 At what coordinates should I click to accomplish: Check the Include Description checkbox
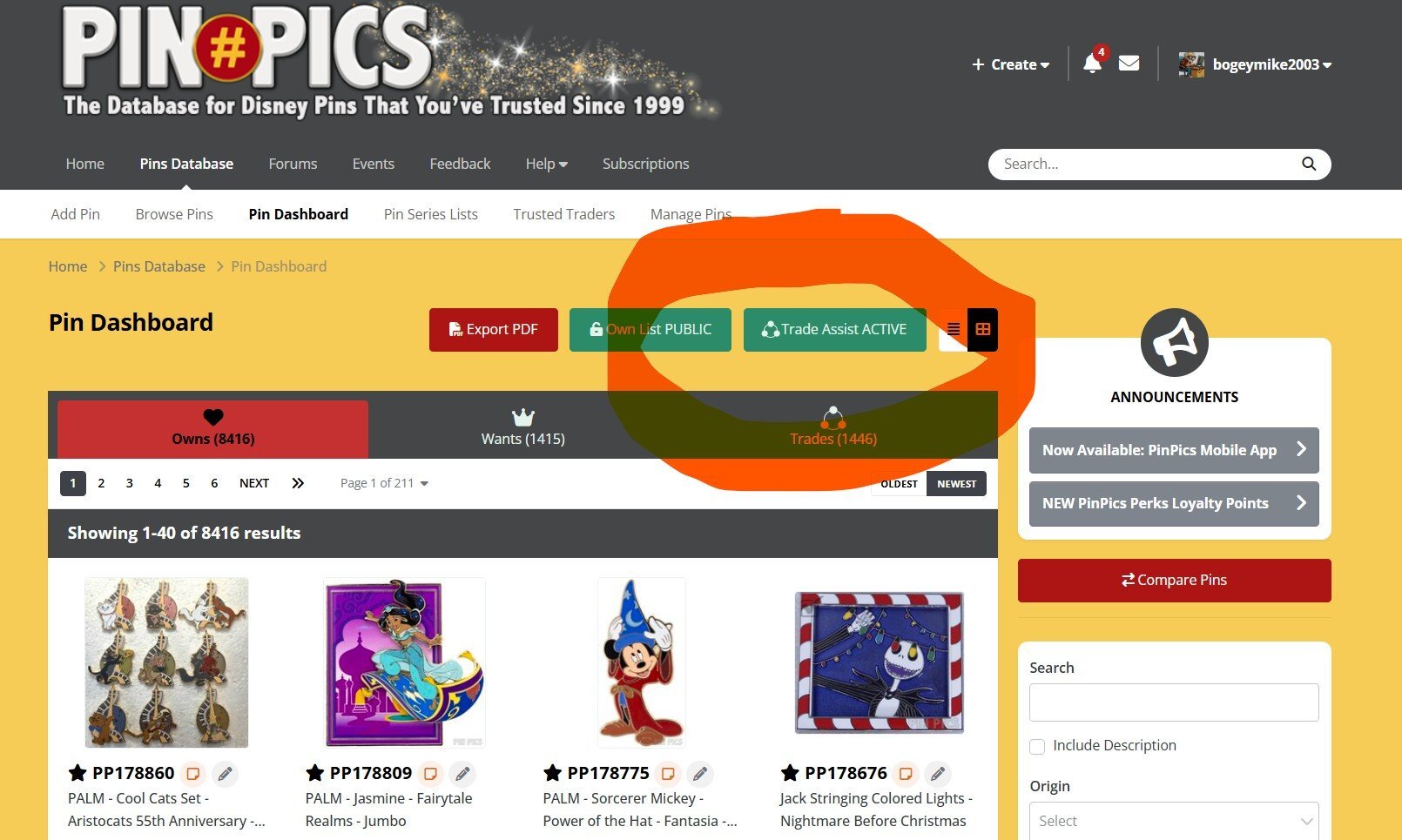coord(1037,746)
